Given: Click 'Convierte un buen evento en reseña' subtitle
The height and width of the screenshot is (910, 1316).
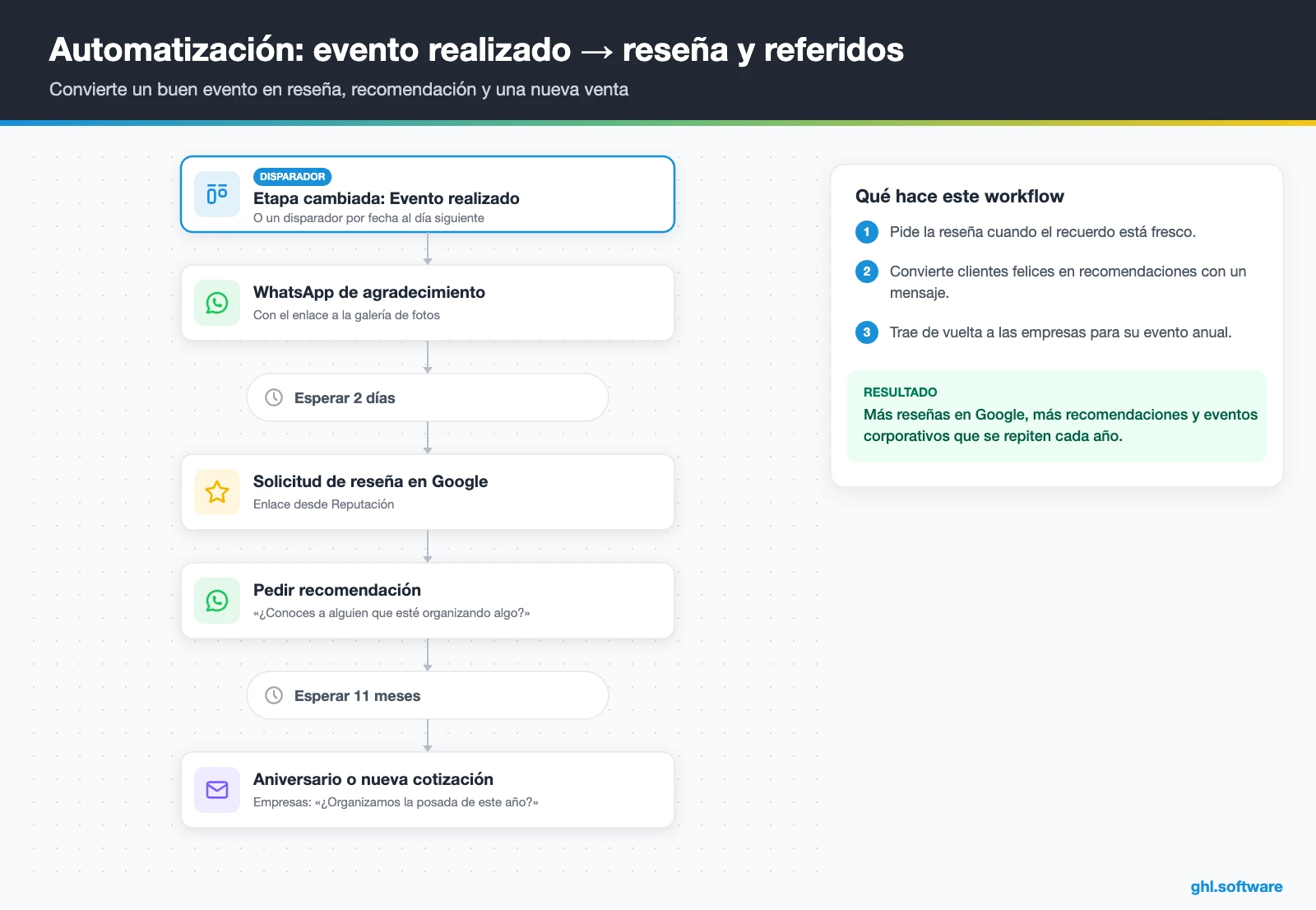Looking at the screenshot, I should 339,89.
